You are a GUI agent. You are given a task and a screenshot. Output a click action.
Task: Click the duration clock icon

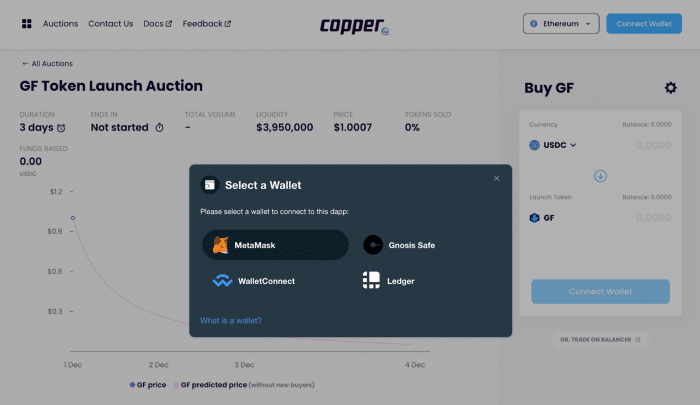61,128
